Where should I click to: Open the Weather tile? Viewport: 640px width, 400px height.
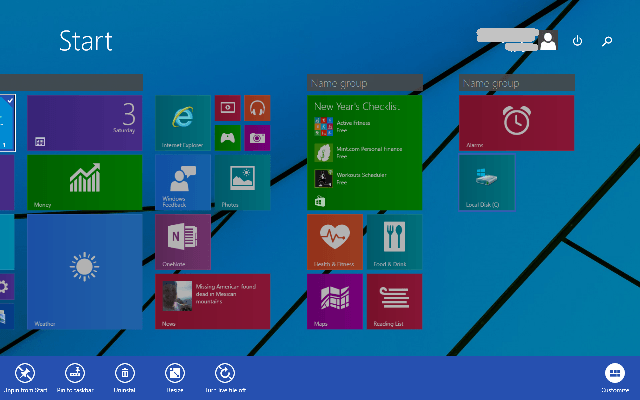coord(85,272)
